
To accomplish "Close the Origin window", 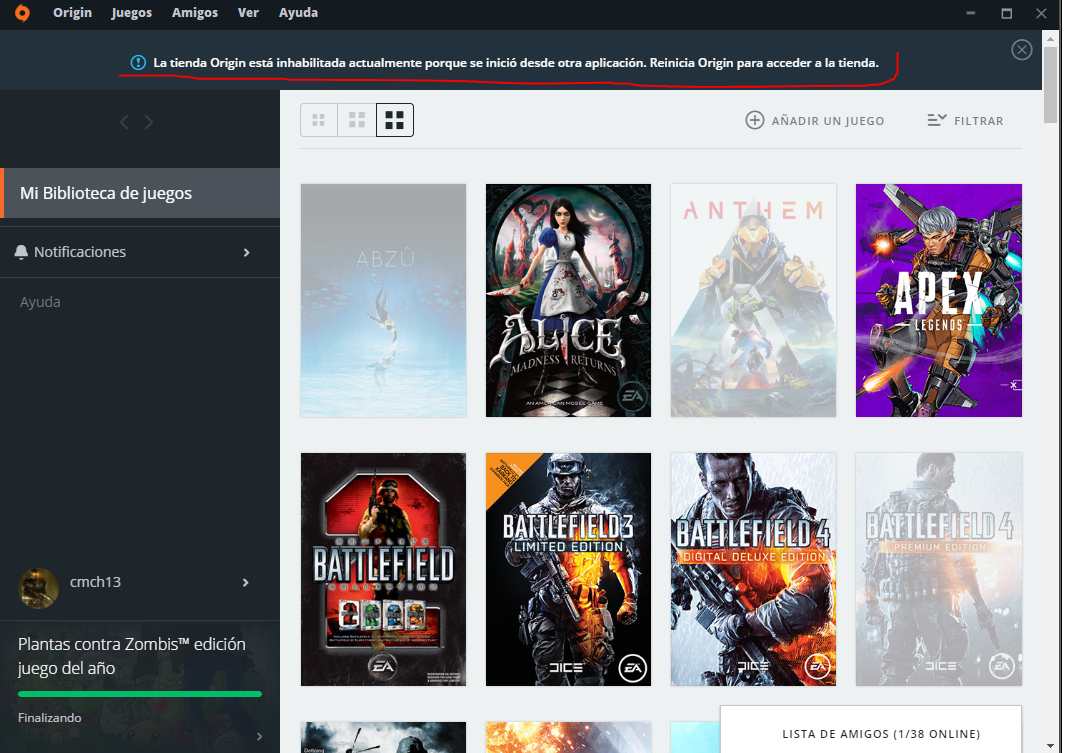I will pos(1041,13).
